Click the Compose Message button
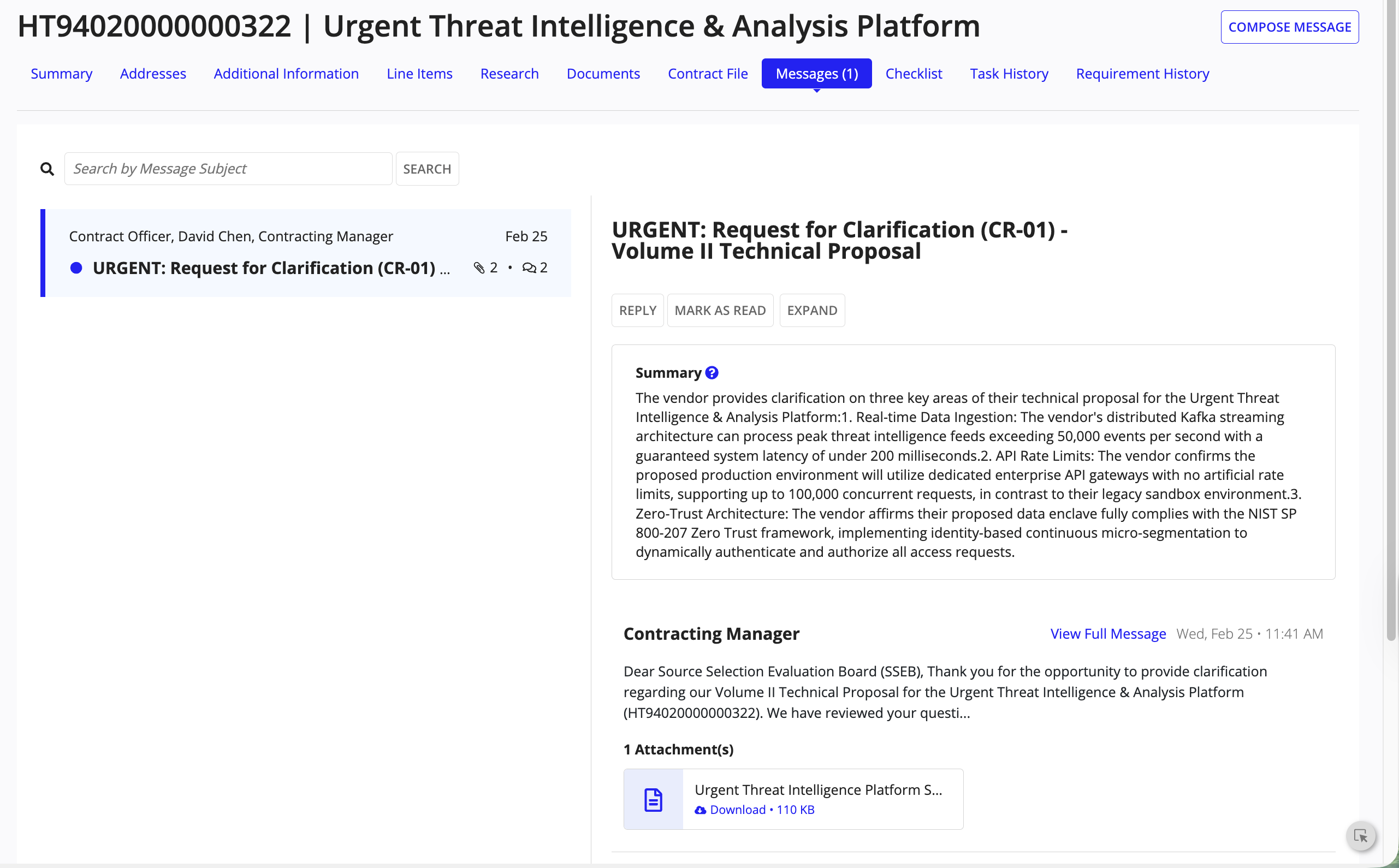This screenshot has width=1399, height=868. click(1289, 27)
